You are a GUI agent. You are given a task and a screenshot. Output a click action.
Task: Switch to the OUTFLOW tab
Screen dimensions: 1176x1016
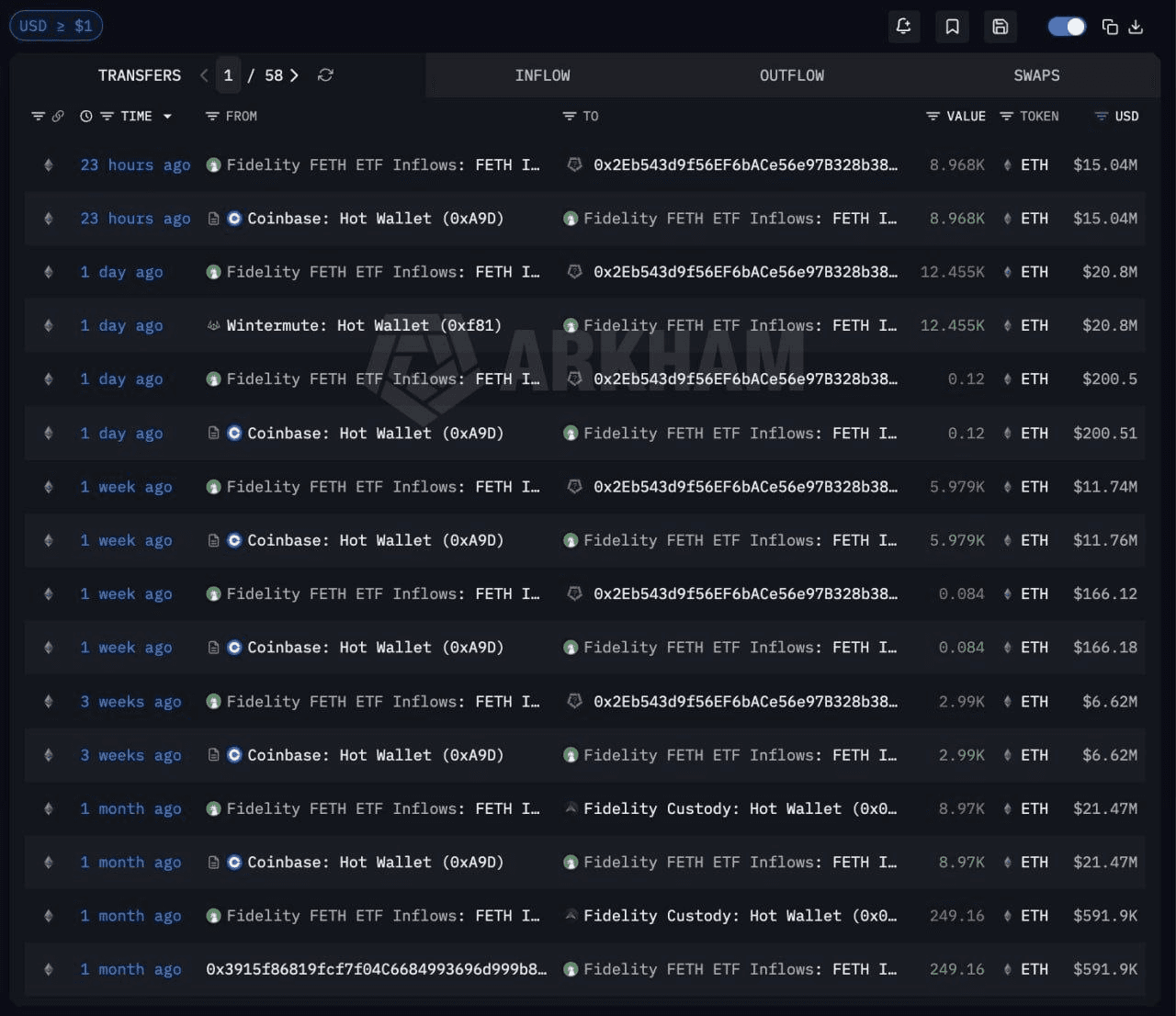[x=792, y=75]
